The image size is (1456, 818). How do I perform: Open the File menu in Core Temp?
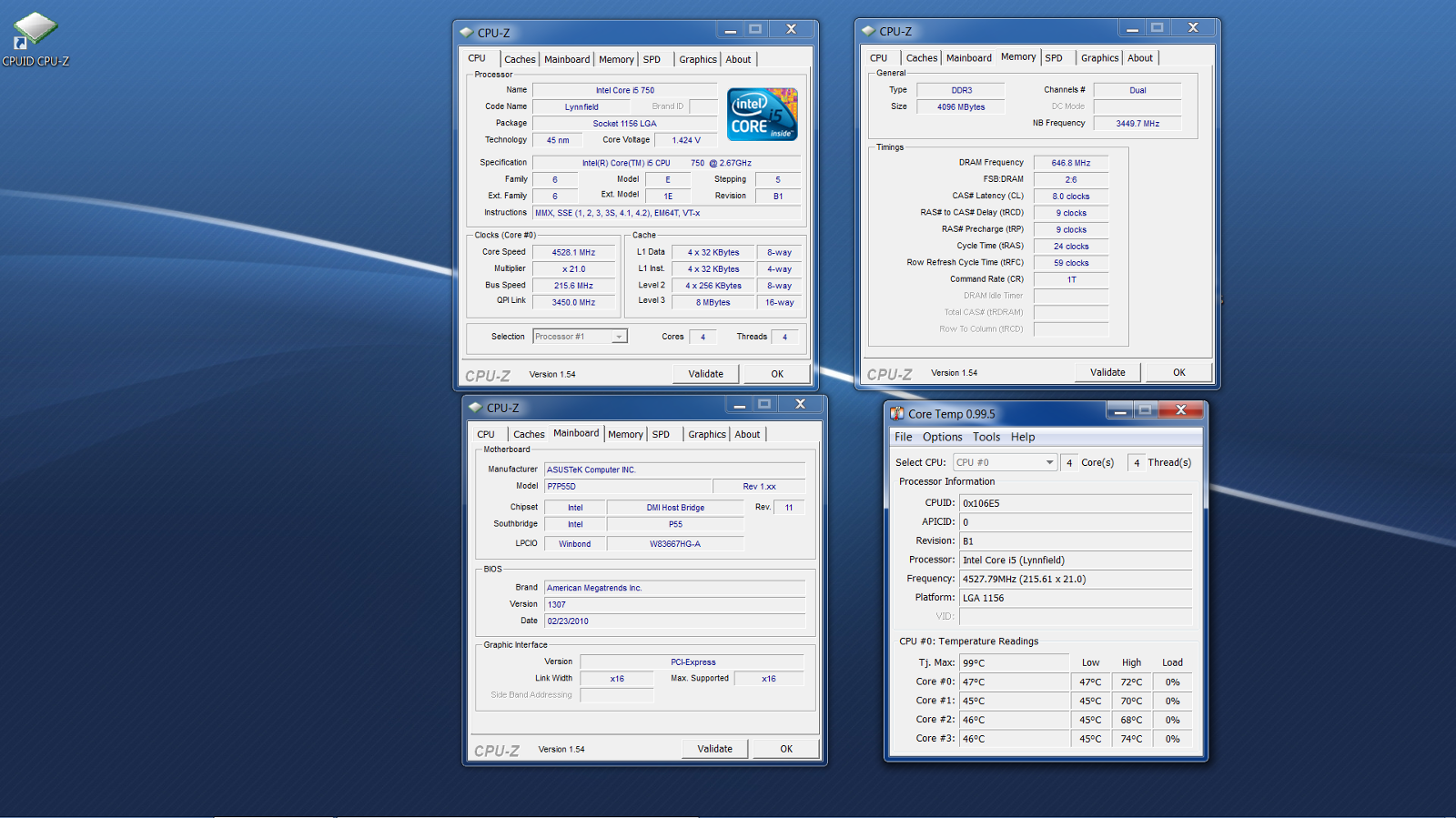pos(904,438)
